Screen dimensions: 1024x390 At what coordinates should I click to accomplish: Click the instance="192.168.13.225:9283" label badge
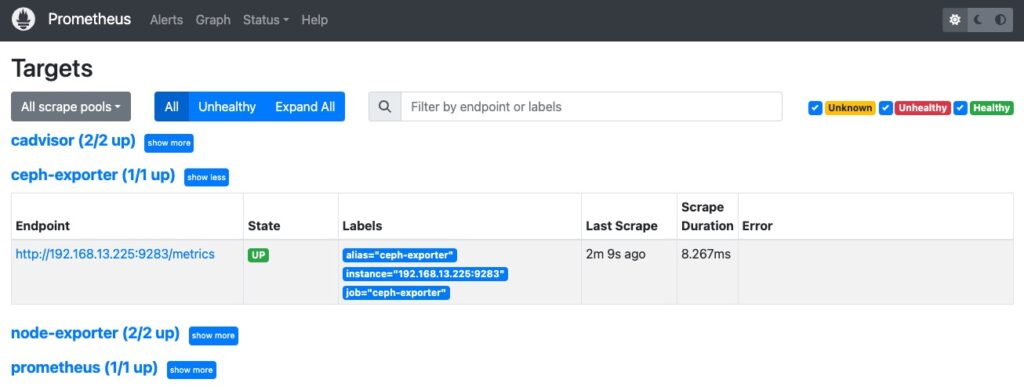pos(425,274)
